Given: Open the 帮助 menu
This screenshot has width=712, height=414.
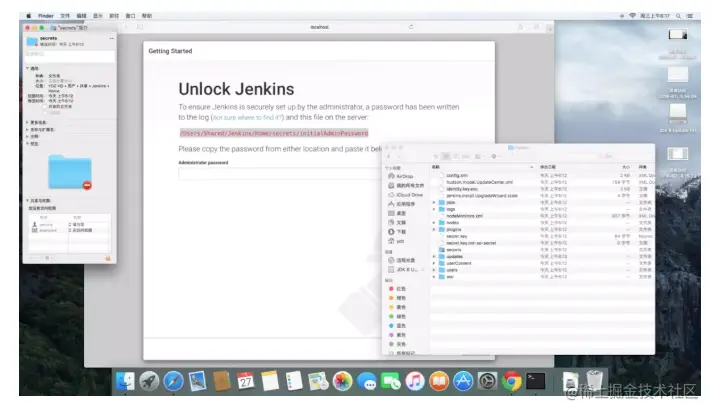Looking at the screenshot, I should click(x=147, y=16).
